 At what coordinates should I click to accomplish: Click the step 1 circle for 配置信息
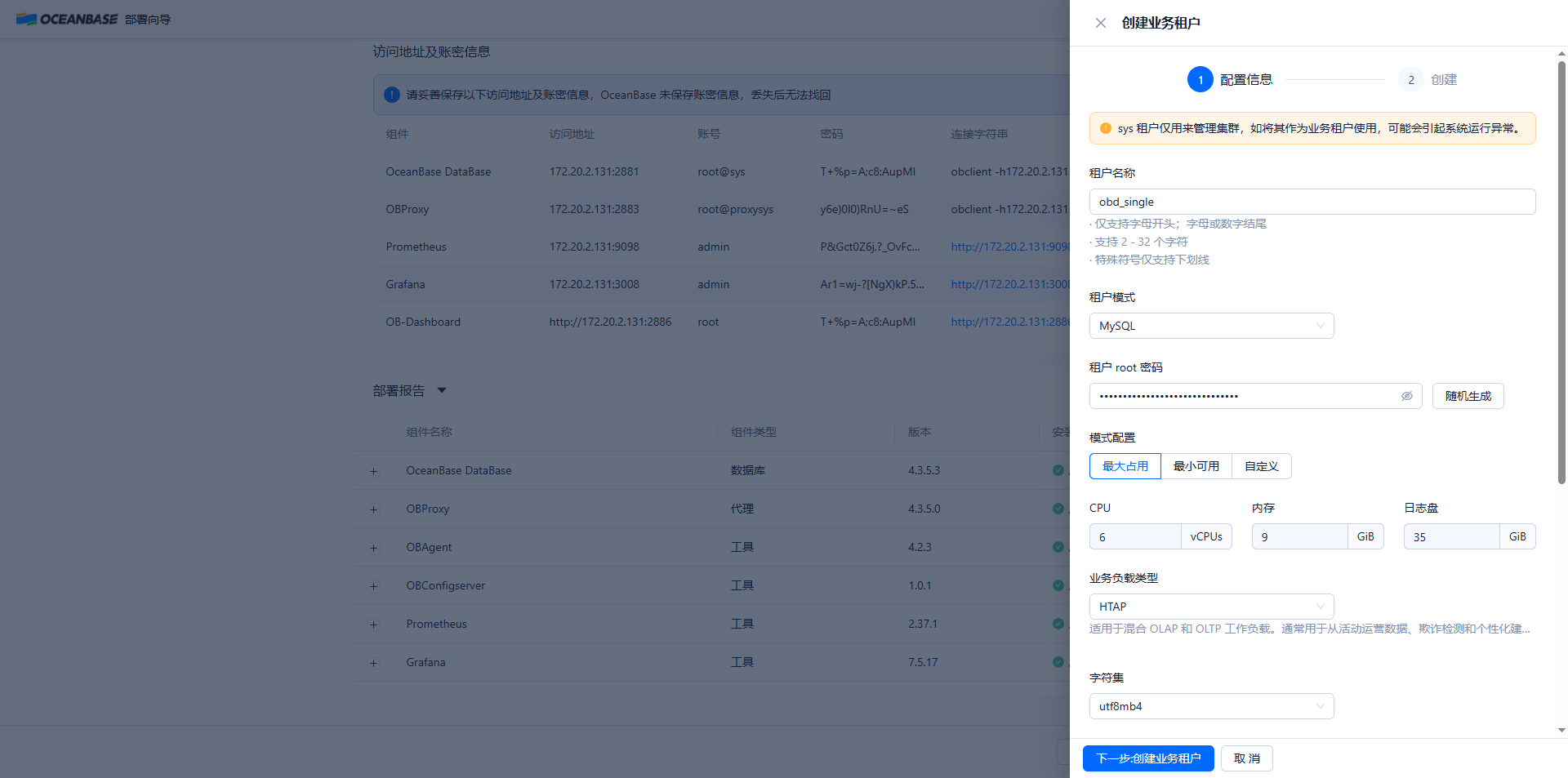(x=1200, y=79)
